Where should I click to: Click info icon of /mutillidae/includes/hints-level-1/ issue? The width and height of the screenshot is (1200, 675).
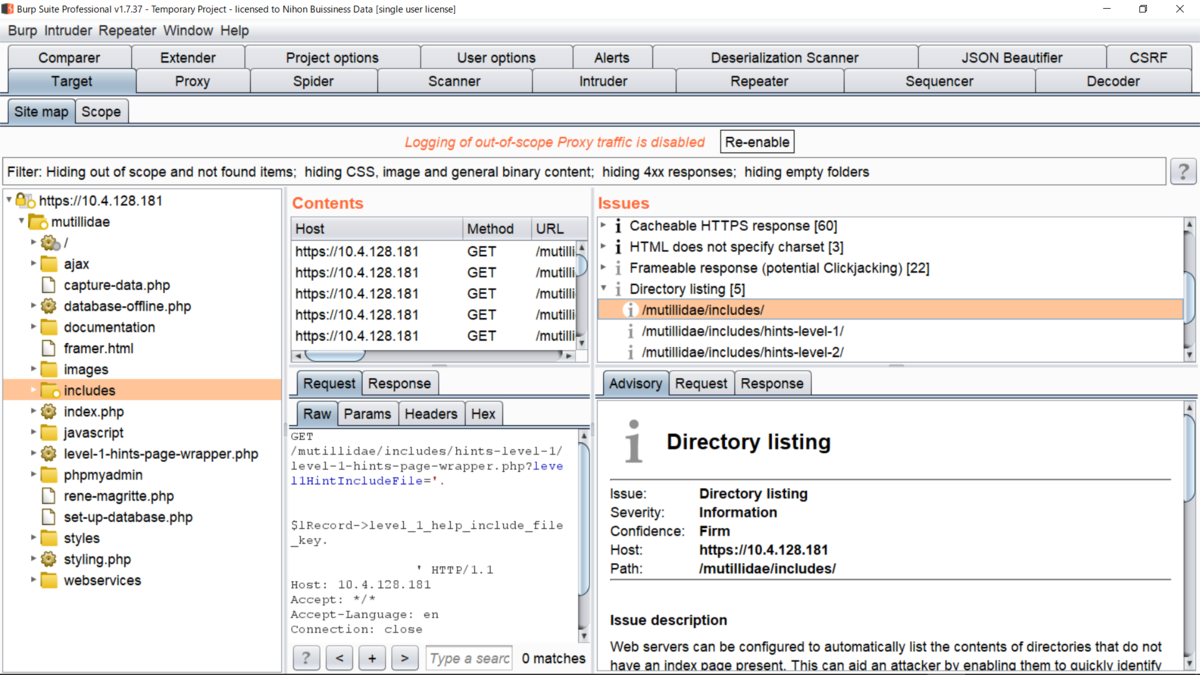coord(630,331)
